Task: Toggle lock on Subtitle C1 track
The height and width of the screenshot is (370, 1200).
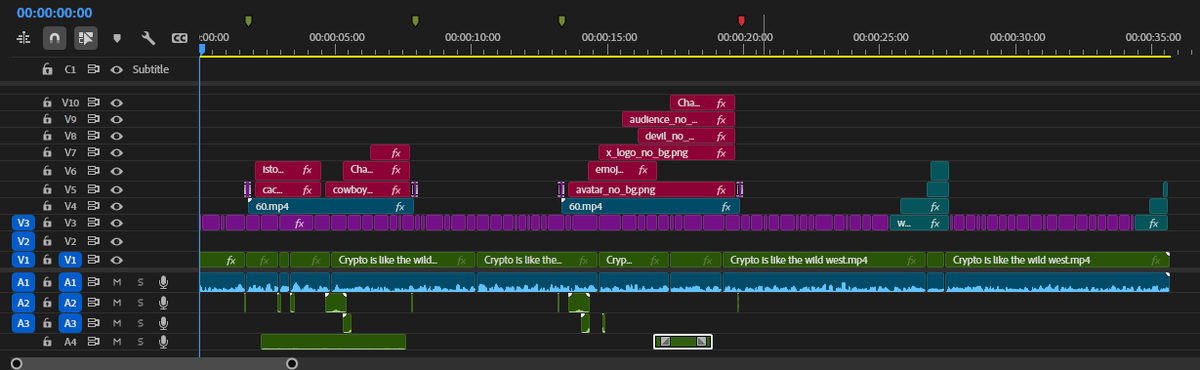Action: point(47,69)
